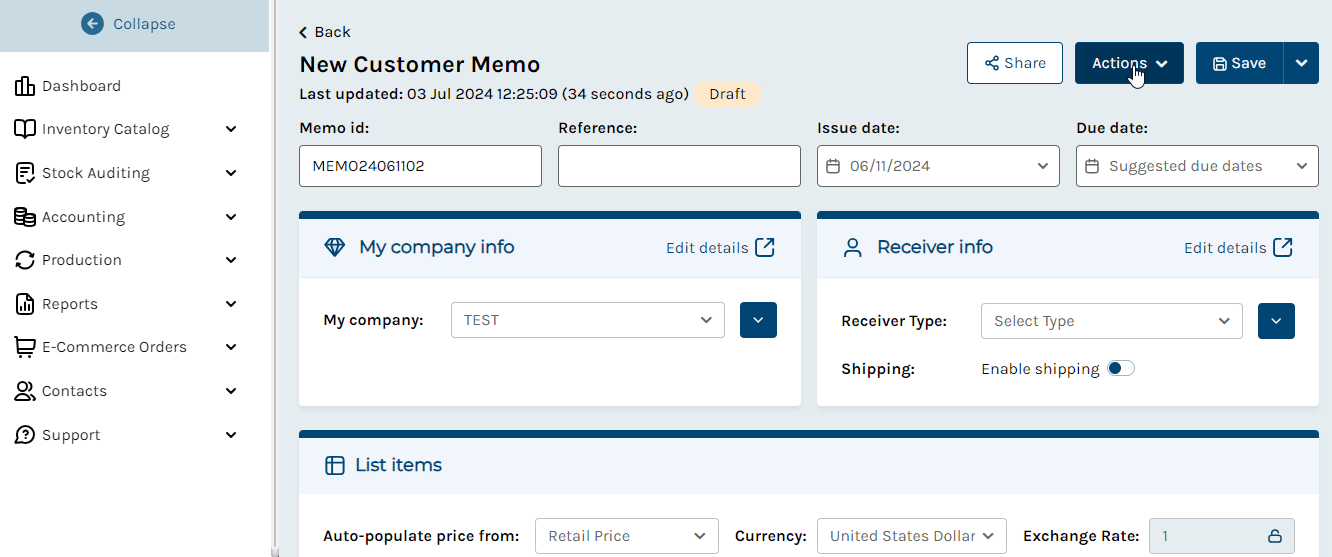Click the Share button

coord(1015,63)
